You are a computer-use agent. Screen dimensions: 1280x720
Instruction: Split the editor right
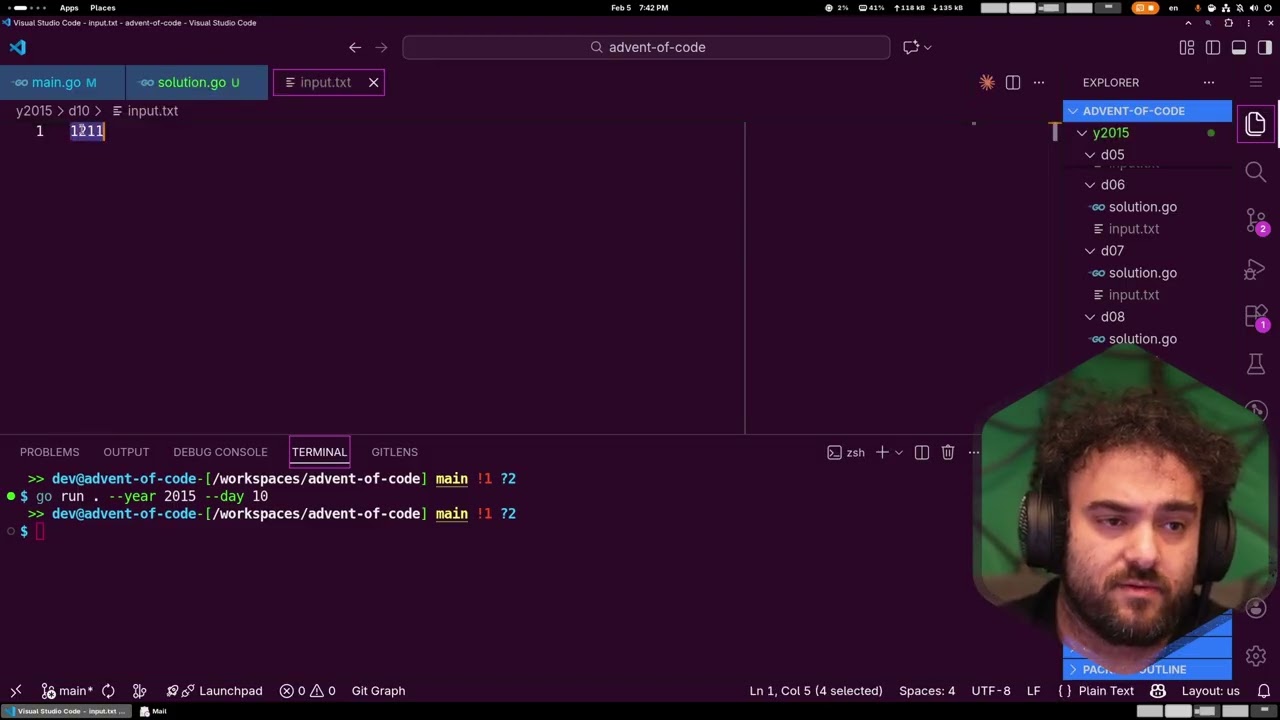[1013, 83]
